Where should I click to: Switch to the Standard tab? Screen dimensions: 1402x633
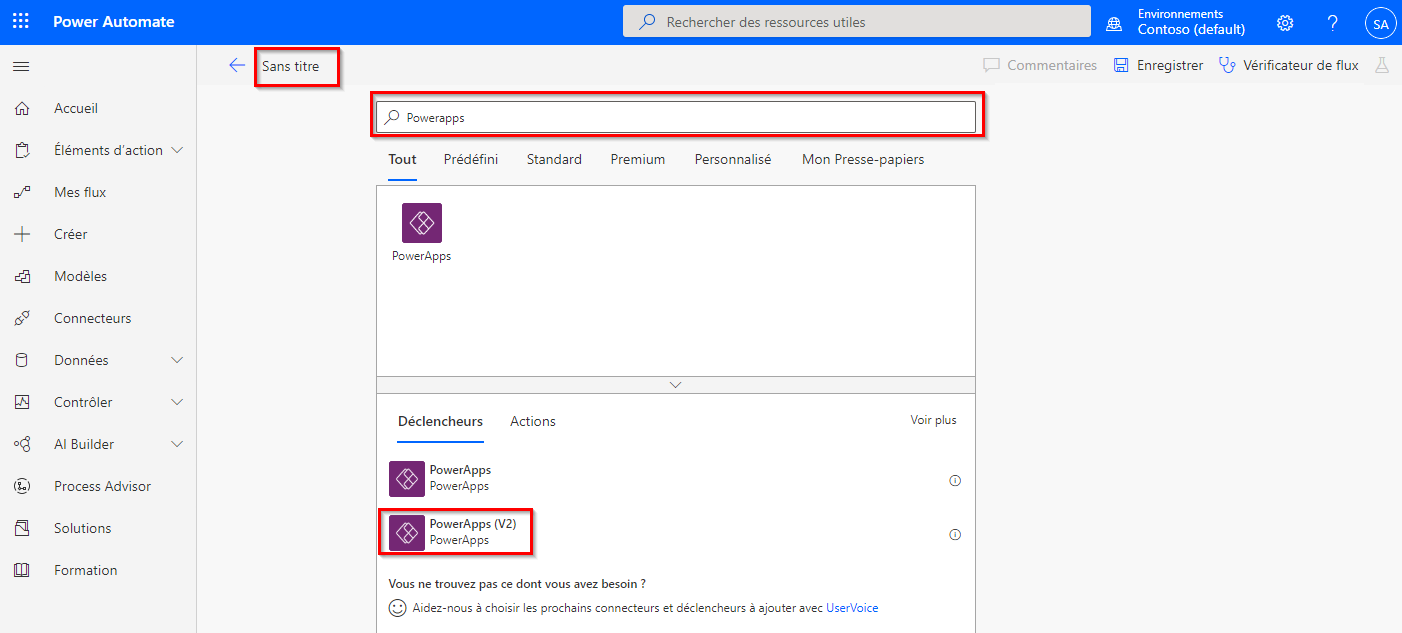click(554, 160)
